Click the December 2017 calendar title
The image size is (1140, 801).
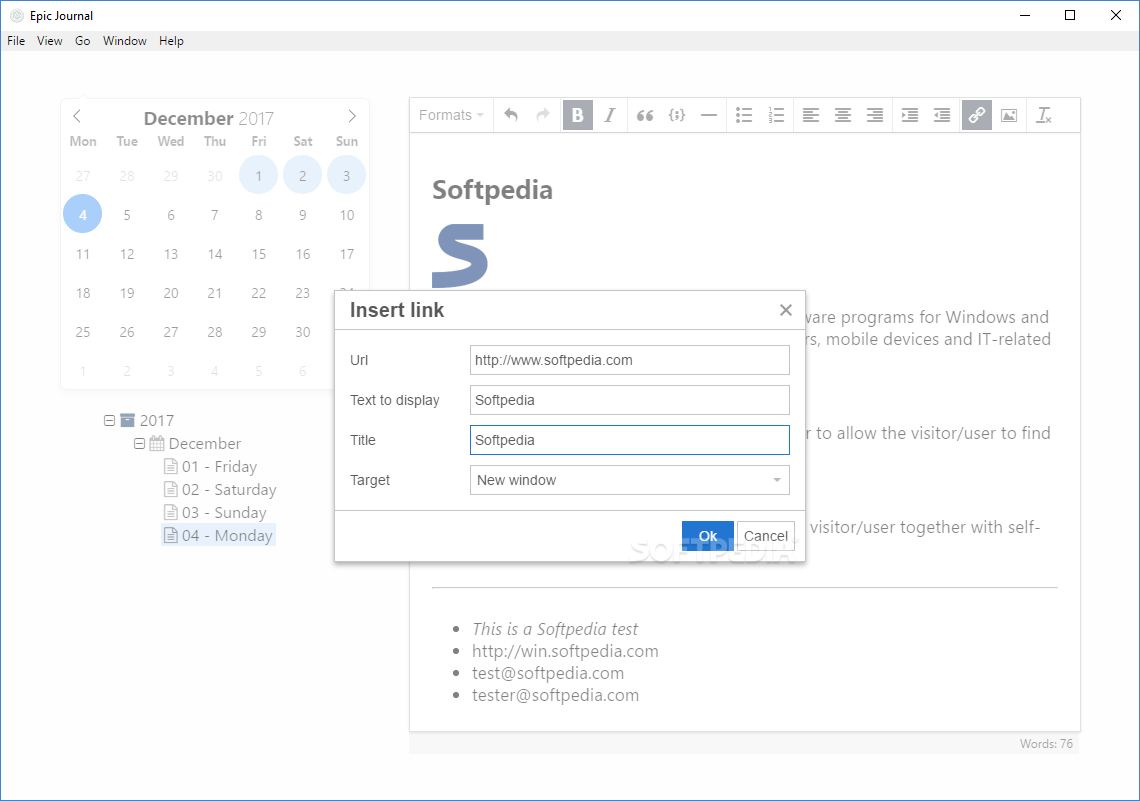[x=209, y=118]
